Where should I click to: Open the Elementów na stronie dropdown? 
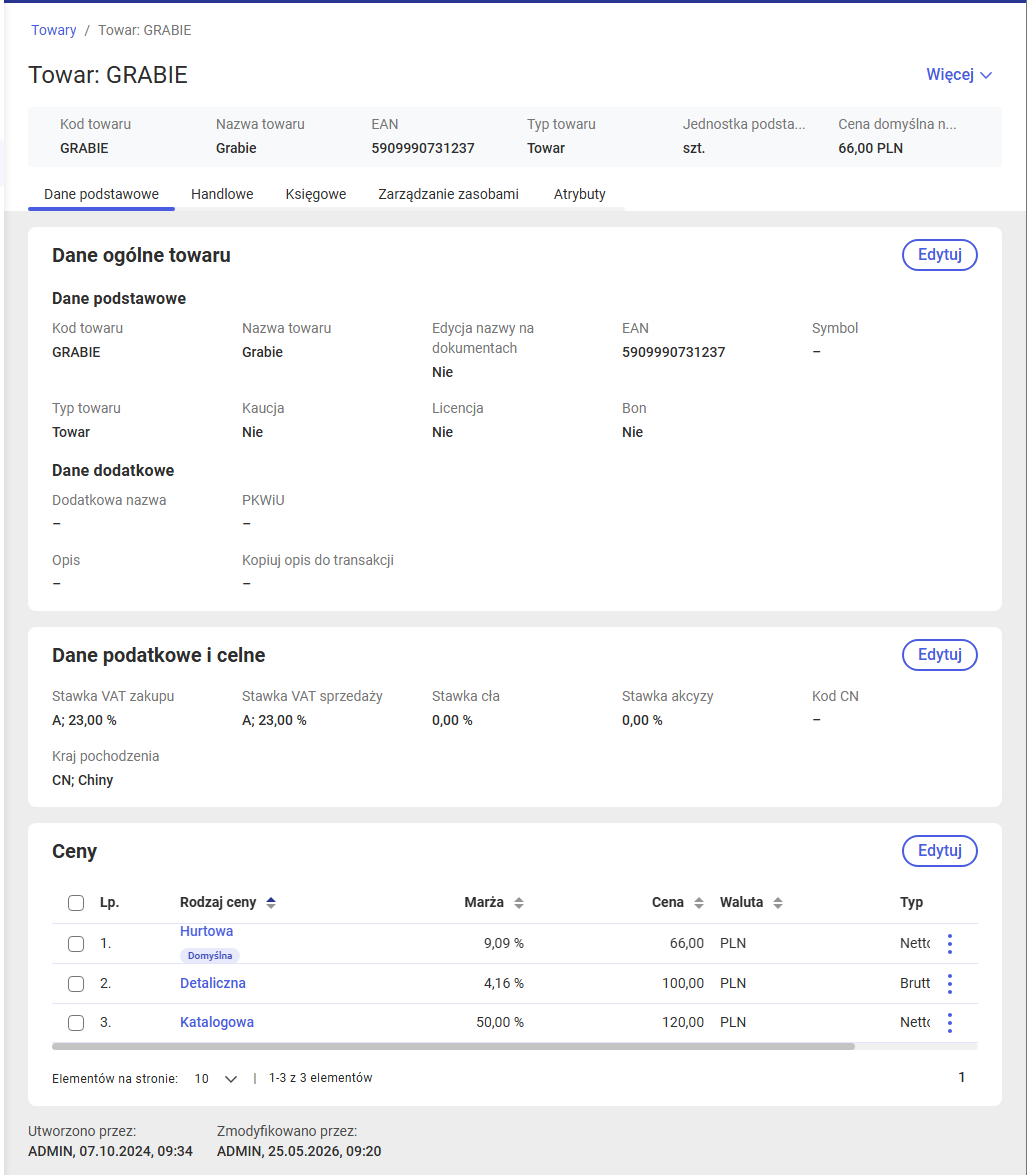[215, 1078]
